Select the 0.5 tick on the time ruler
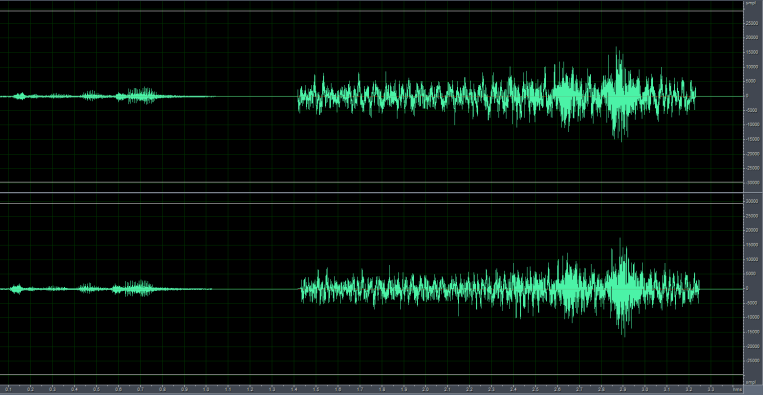This screenshot has width=763, height=395. [96, 390]
